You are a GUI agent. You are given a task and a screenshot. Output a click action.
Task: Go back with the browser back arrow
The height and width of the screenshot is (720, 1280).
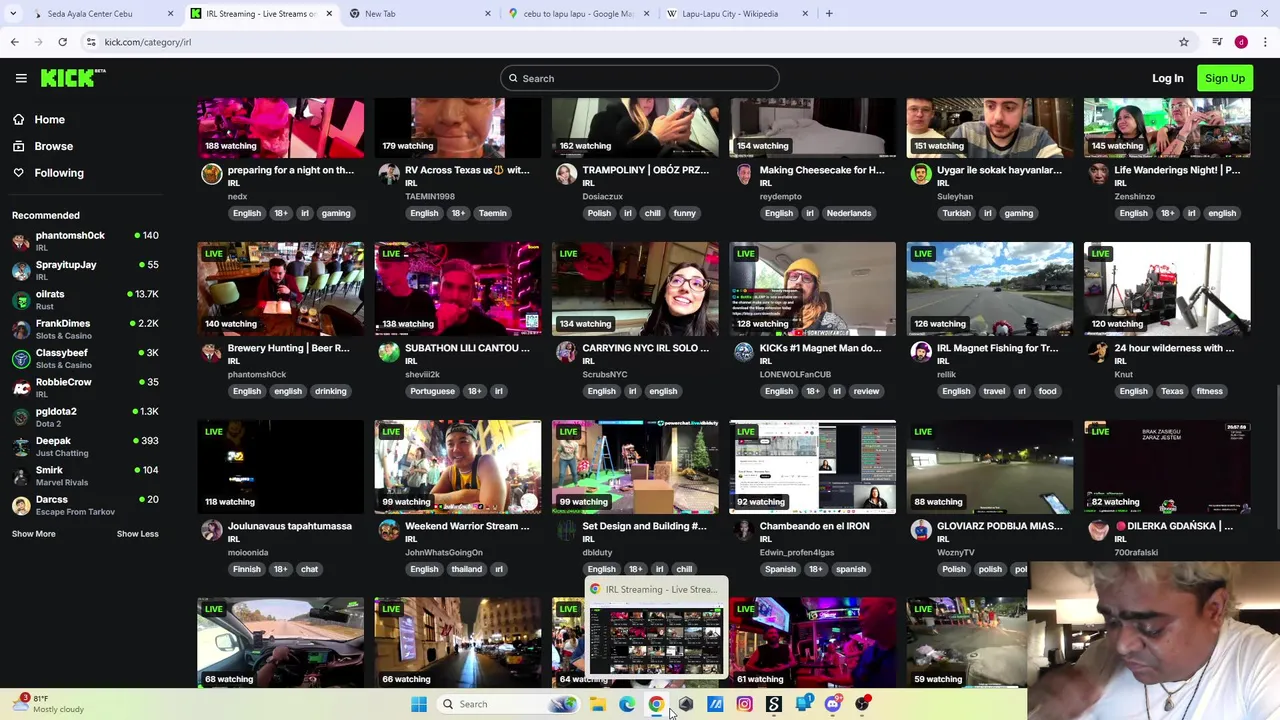click(14, 42)
